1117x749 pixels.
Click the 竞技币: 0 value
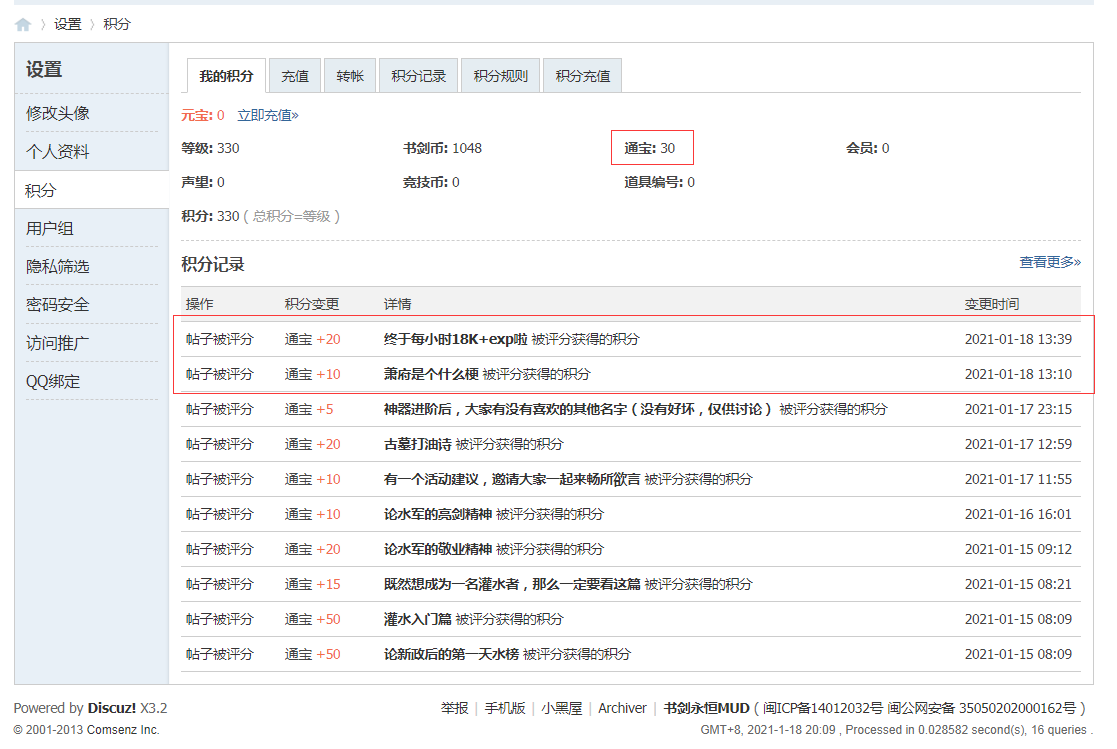tap(431, 182)
